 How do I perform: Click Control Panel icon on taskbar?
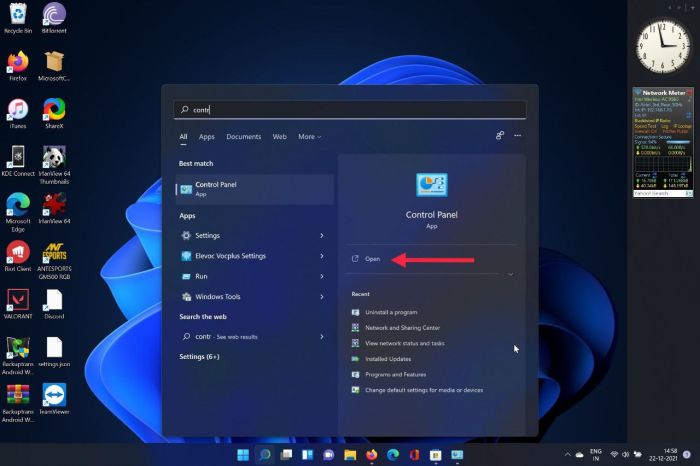pyautogui.click(x=457, y=455)
